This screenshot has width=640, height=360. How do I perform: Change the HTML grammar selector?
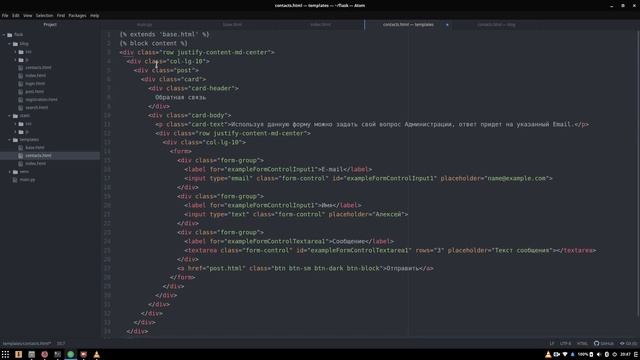coord(582,344)
